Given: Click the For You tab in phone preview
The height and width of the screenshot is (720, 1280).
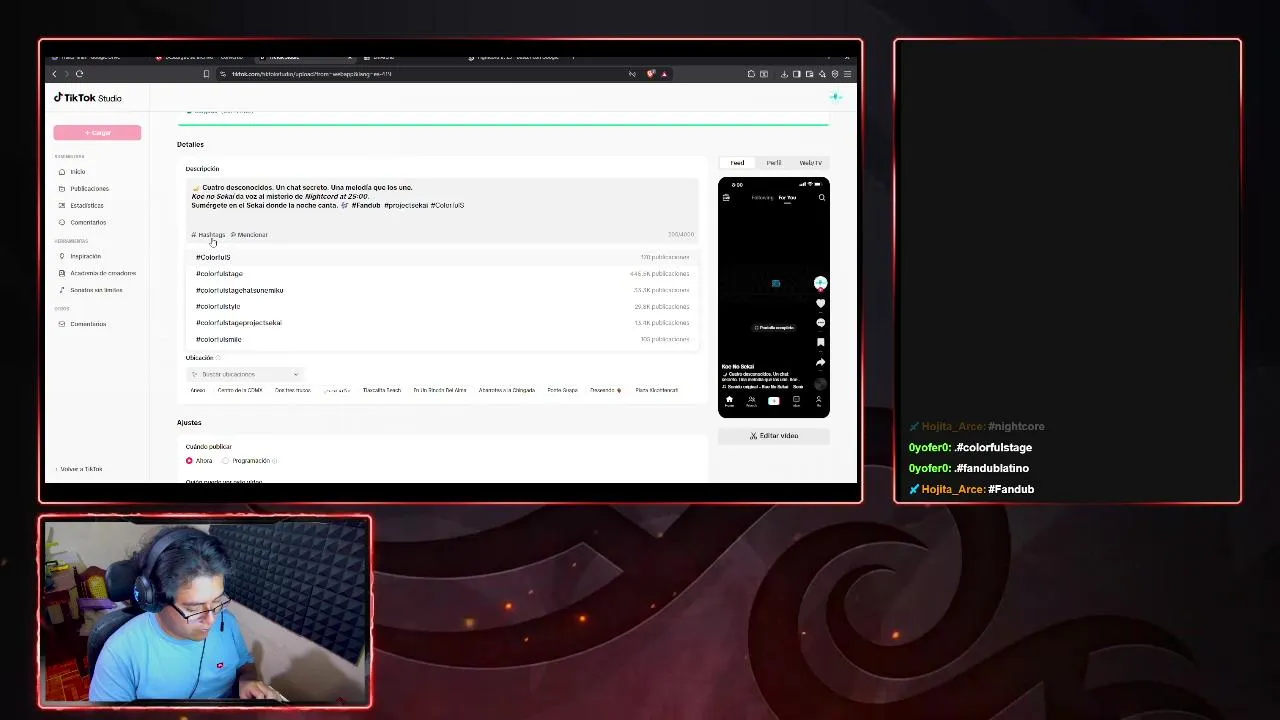Looking at the screenshot, I should point(787,198).
